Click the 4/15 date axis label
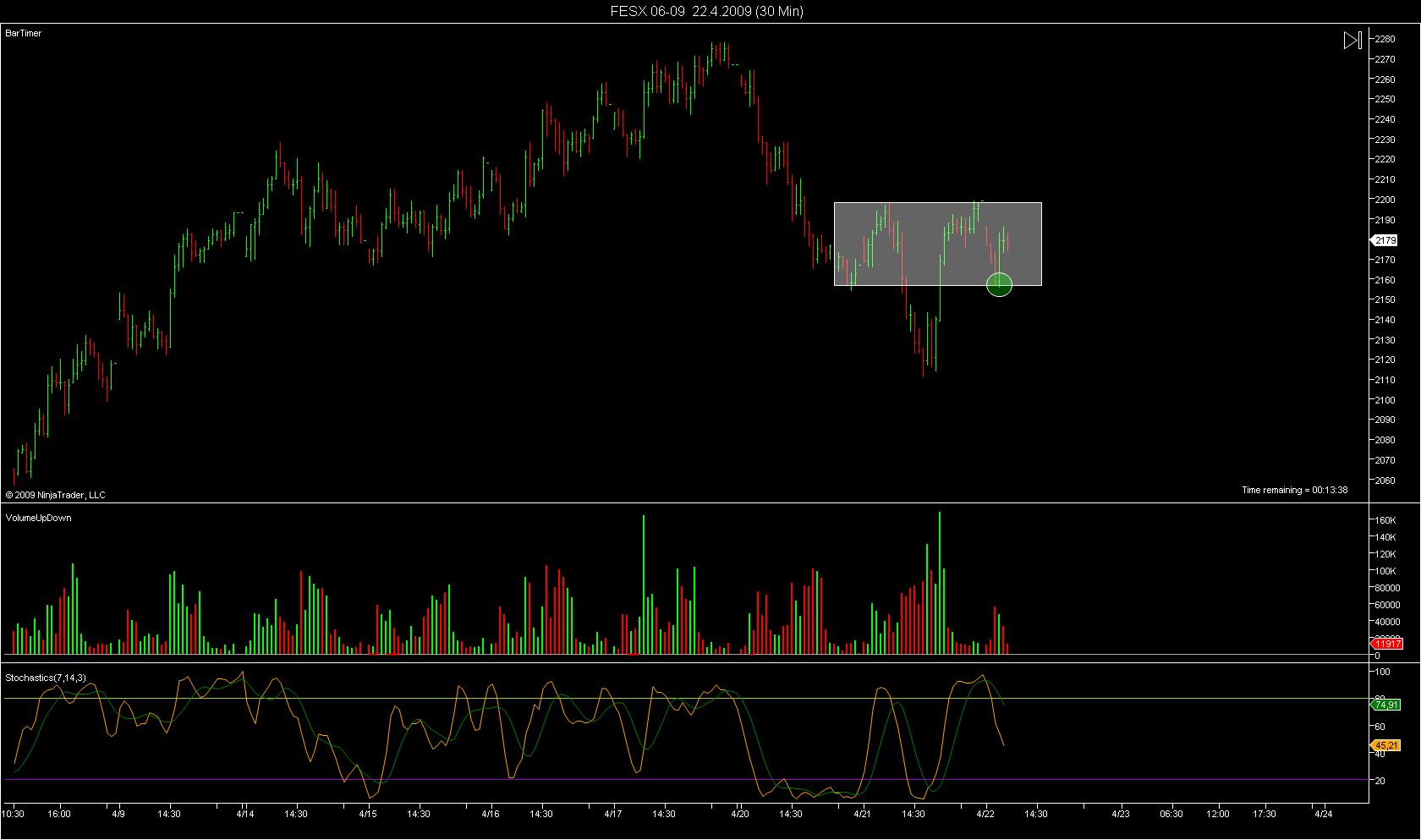1421x840 pixels. (368, 814)
